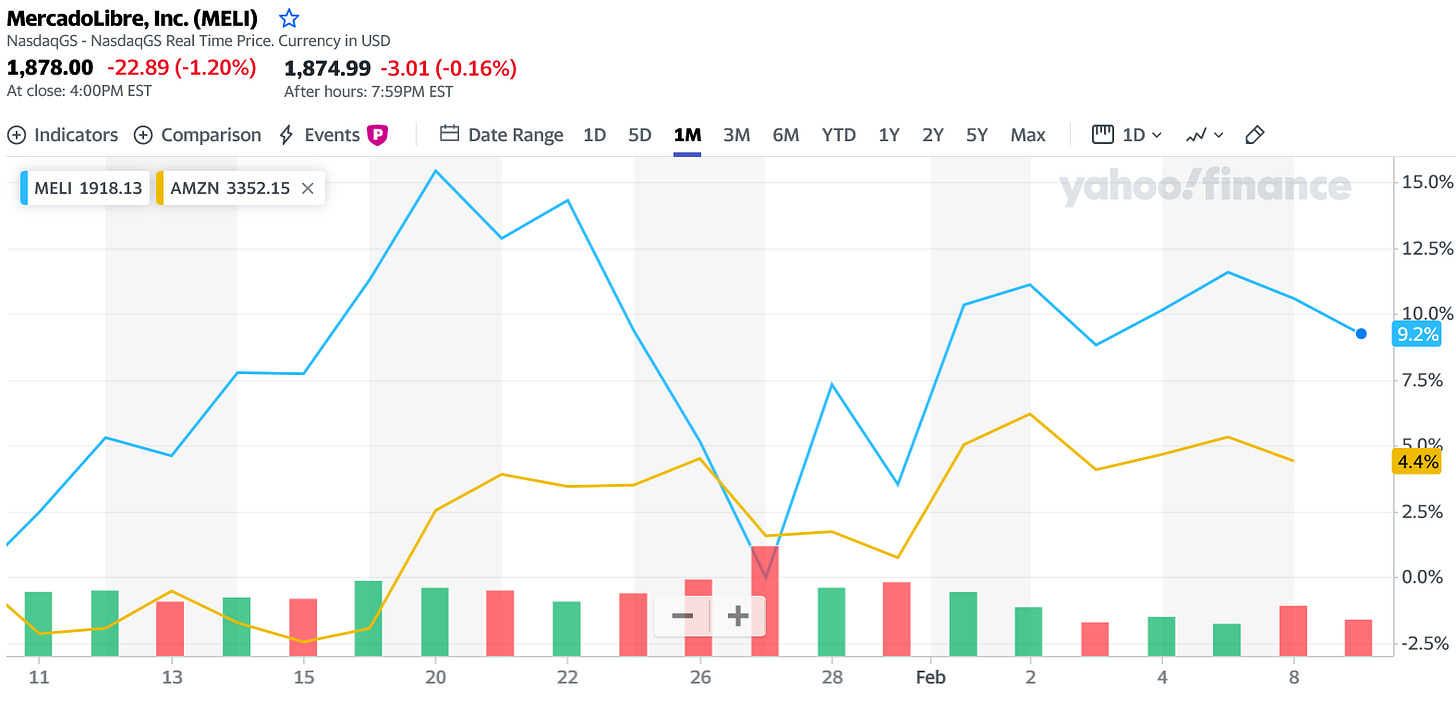Remove the AMZN comparison with X
This screenshot has width=1456, height=713.
point(308,188)
